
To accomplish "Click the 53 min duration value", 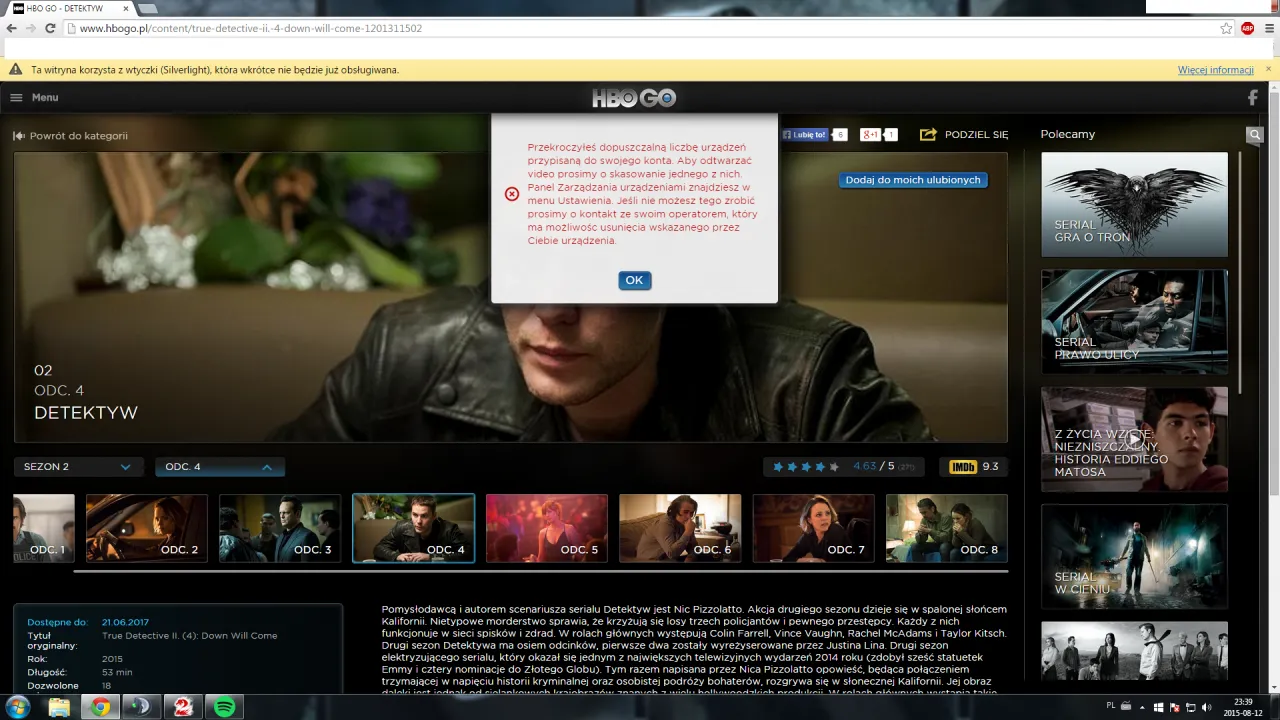I will tap(119, 672).
